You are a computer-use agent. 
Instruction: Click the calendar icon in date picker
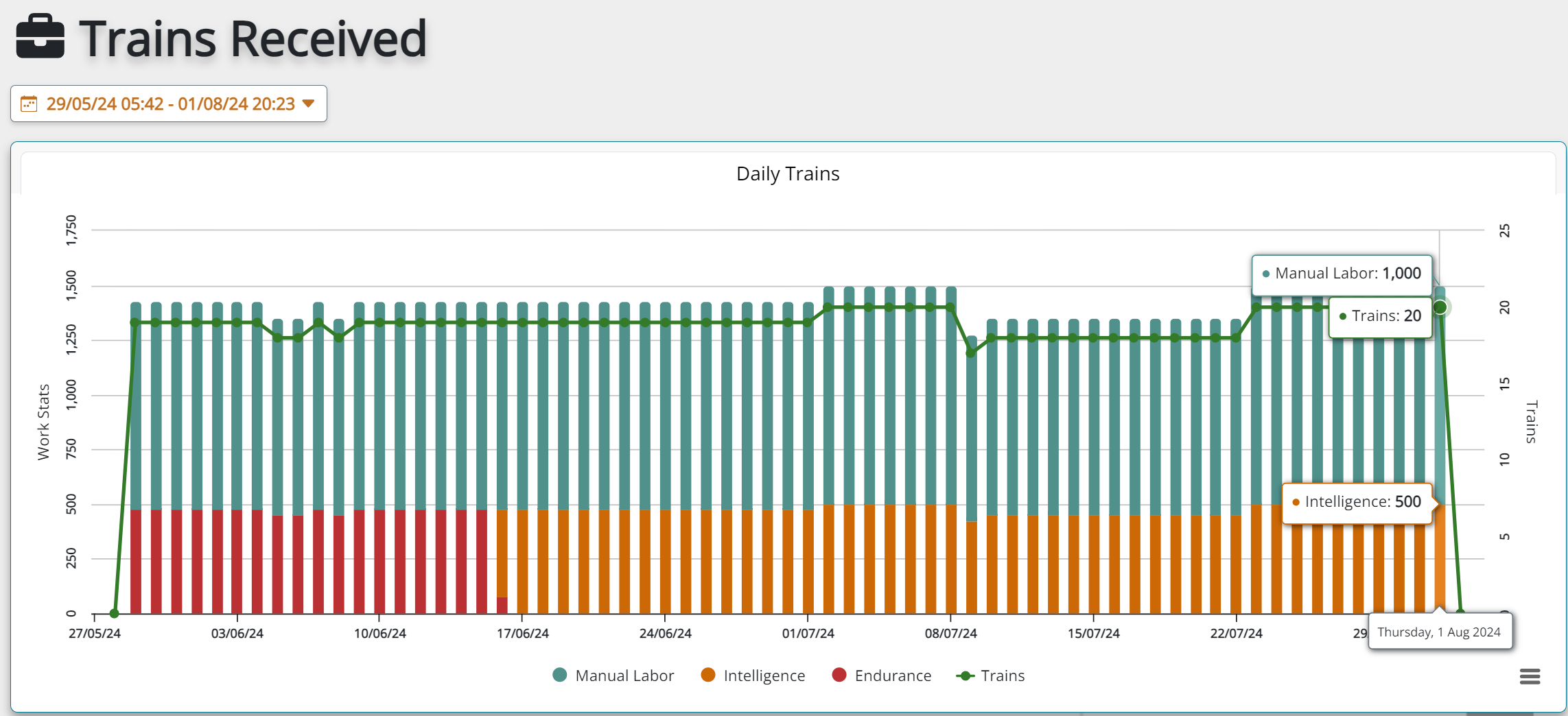click(29, 104)
